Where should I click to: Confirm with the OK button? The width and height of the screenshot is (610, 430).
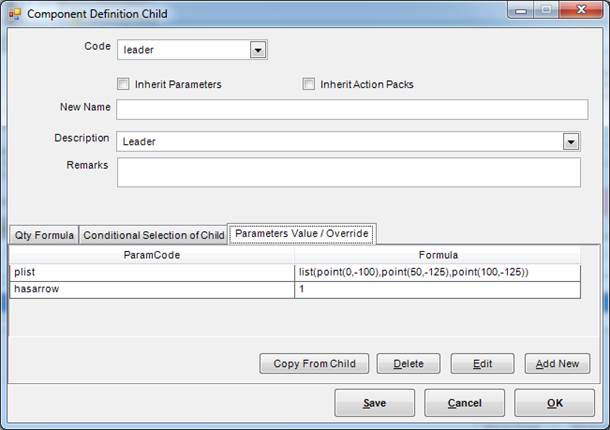click(554, 403)
